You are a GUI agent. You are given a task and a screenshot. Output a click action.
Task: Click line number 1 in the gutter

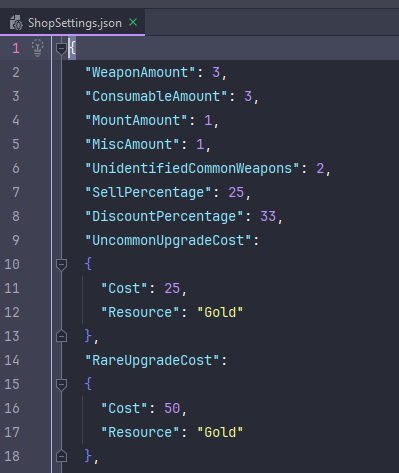tap(16, 49)
